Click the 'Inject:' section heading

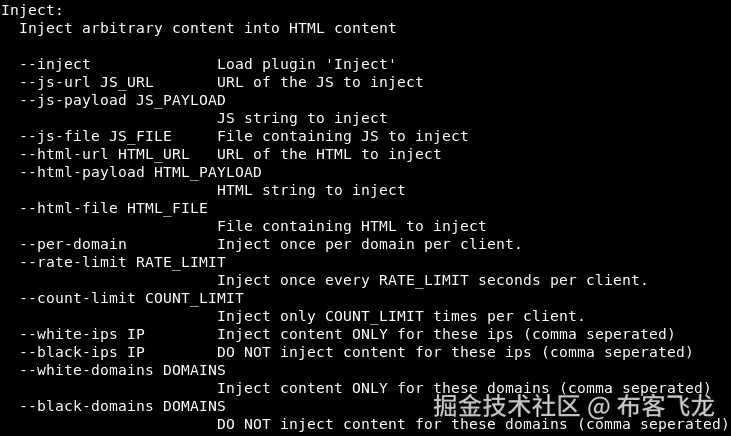[x=32, y=10]
